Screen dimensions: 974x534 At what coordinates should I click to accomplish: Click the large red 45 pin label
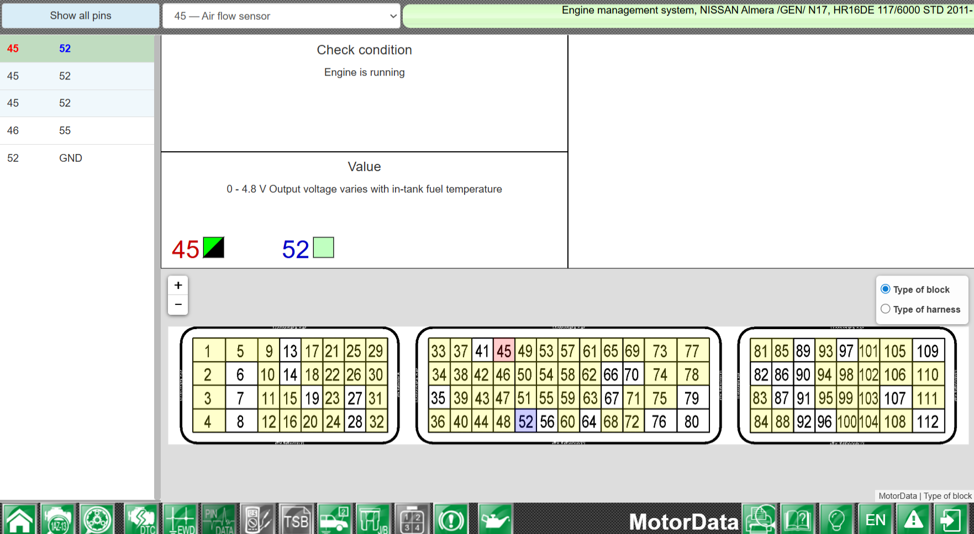(185, 250)
